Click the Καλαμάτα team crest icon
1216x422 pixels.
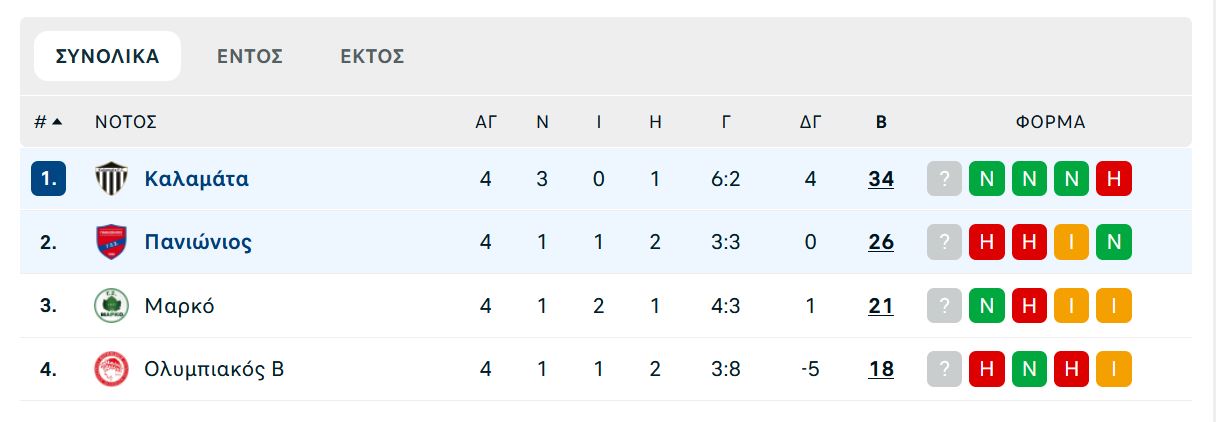pos(111,179)
